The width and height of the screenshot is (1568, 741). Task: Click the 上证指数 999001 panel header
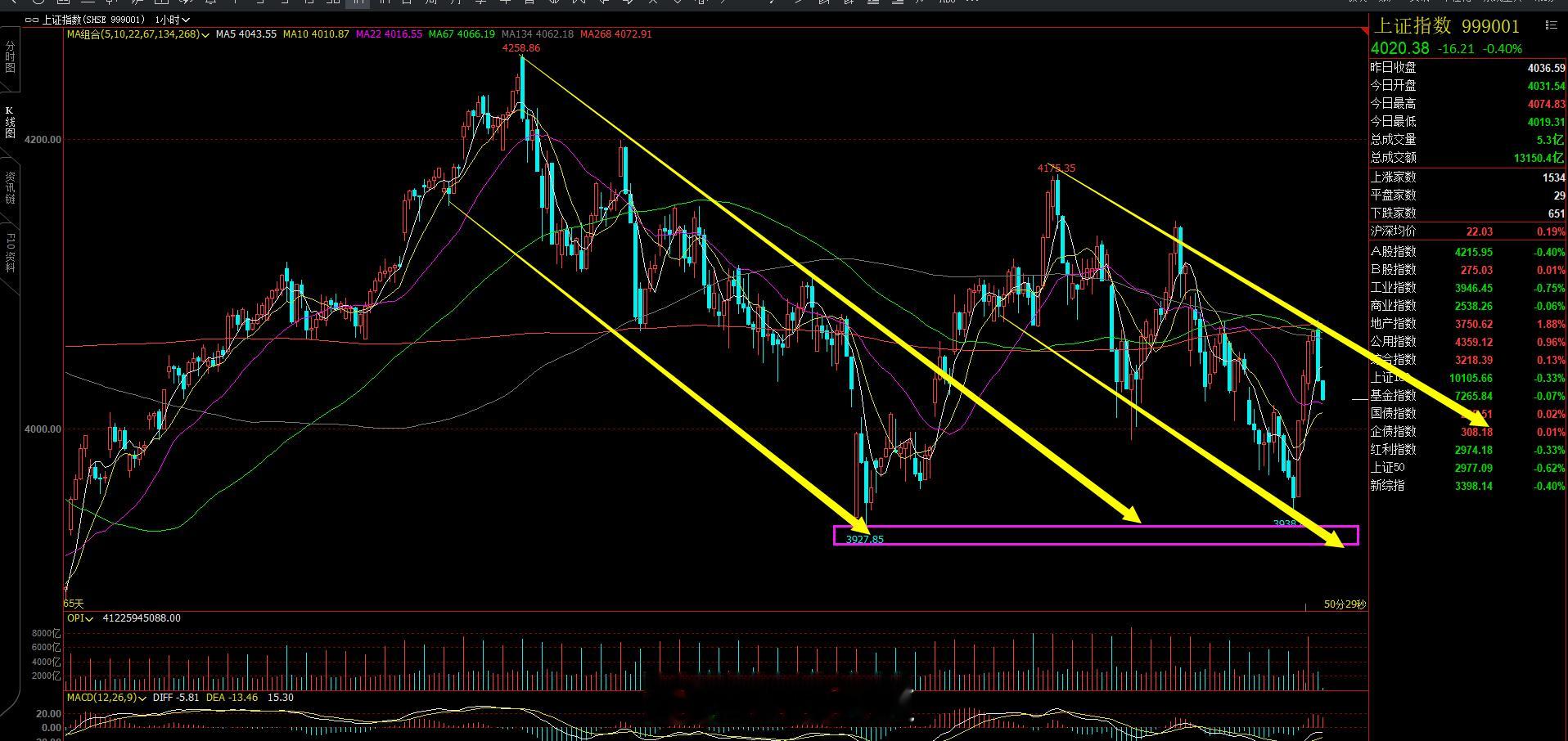(x=1447, y=26)
